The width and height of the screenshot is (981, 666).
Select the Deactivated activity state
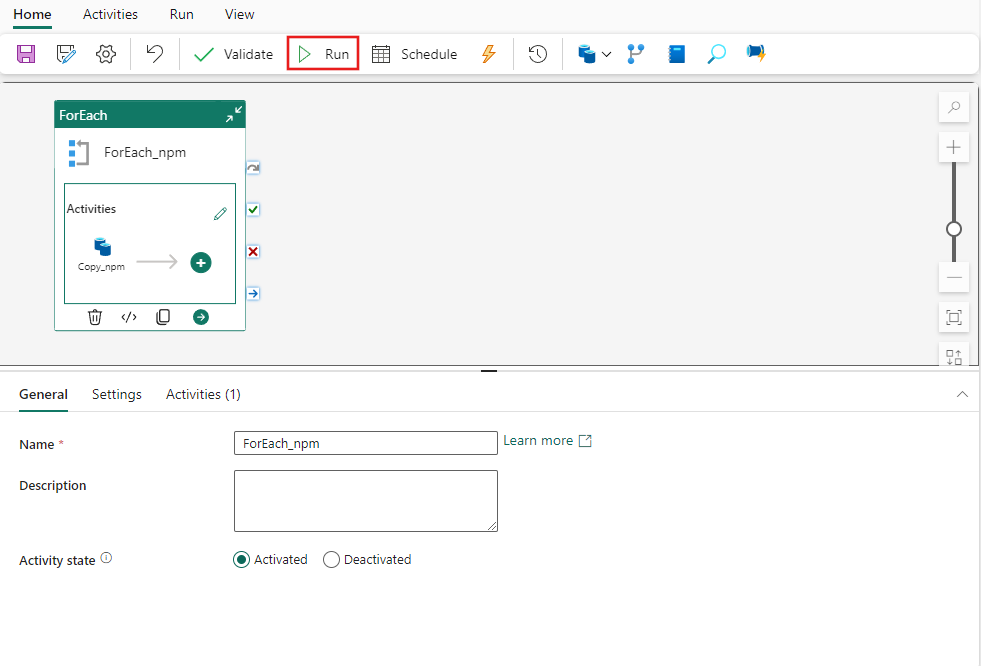tap(331, 559)
